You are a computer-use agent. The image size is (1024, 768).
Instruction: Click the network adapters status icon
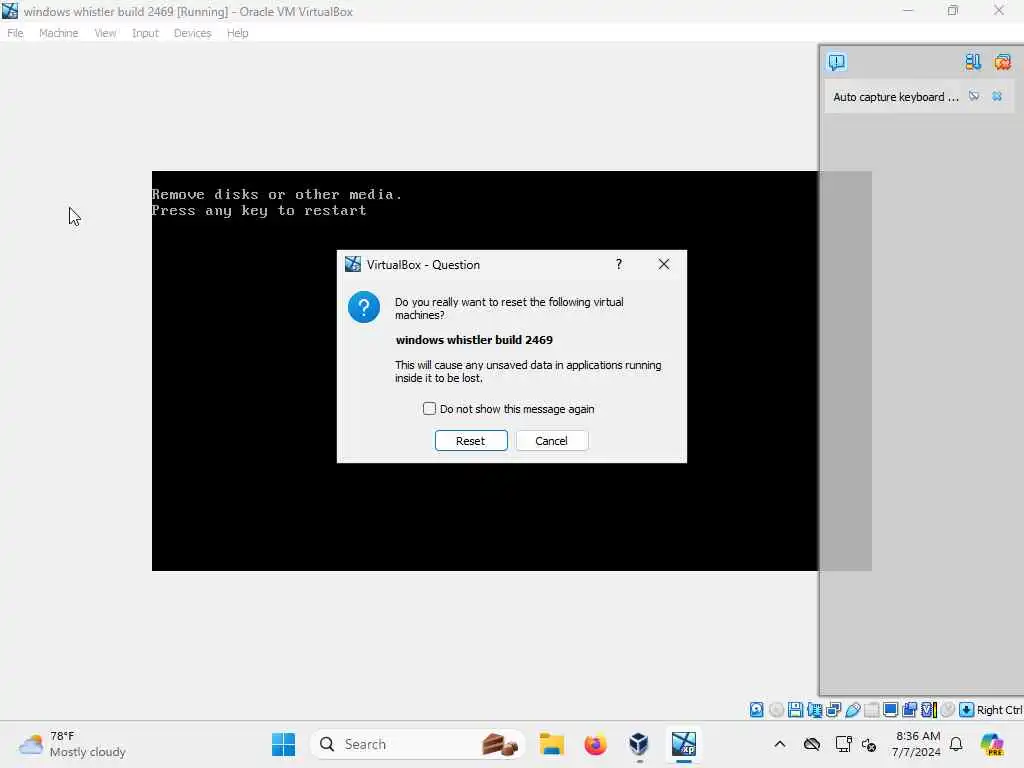(x=833, y=710)
